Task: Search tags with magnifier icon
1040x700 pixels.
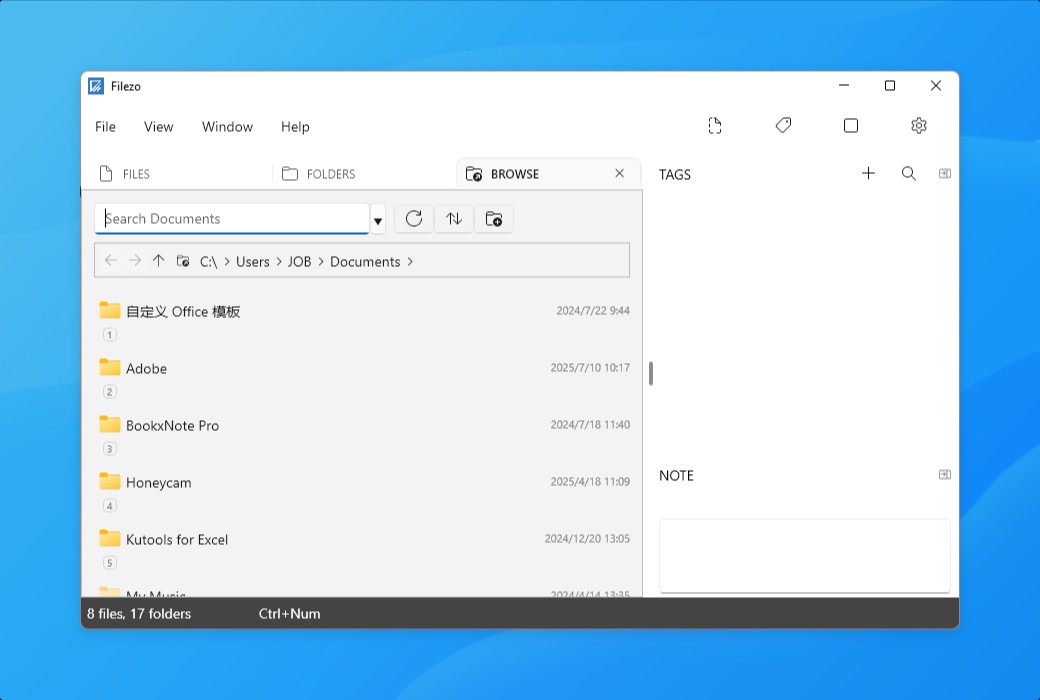Action: click(909, 174)
